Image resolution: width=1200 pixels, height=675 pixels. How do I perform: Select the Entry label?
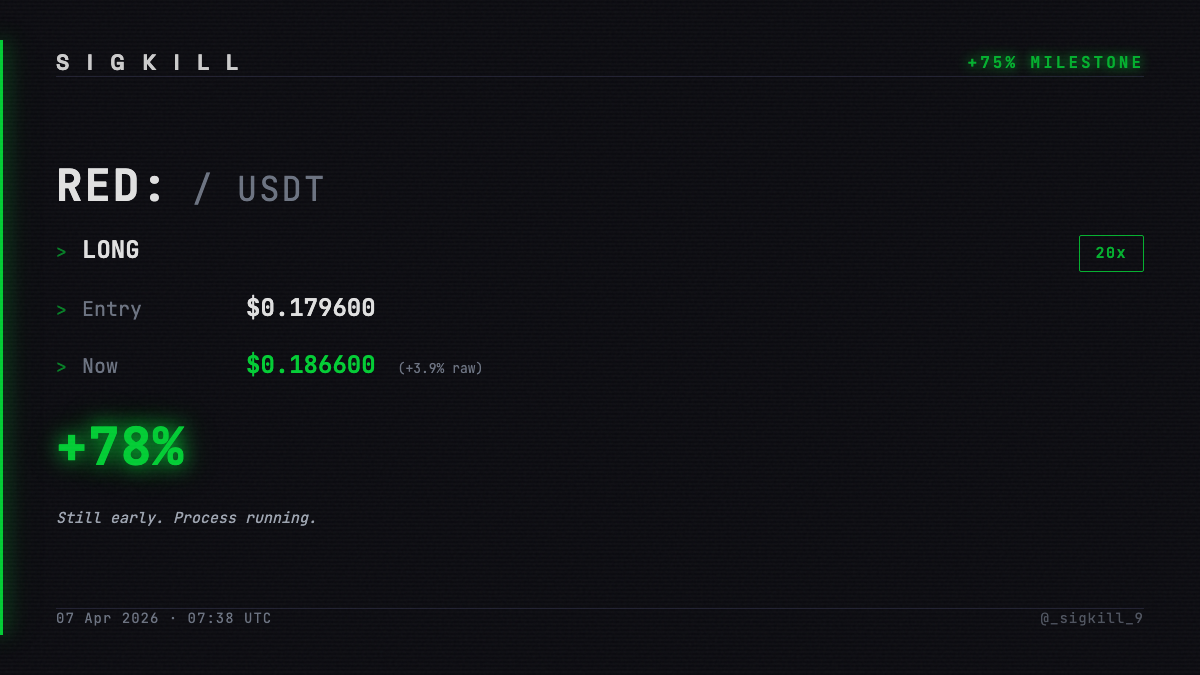click(x=112, y=309)
